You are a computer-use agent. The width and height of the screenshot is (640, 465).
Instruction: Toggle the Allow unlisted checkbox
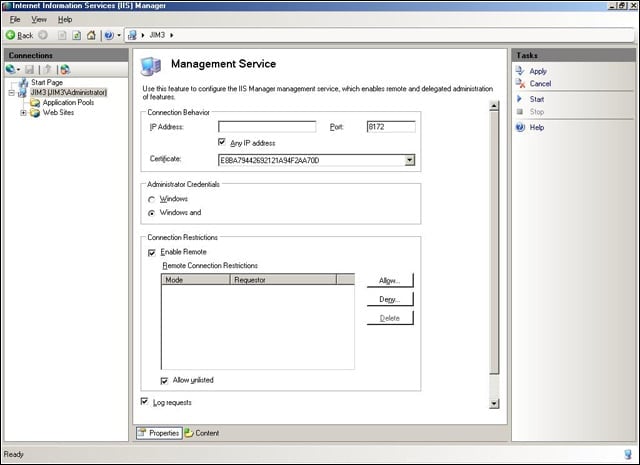click(164, 381)
